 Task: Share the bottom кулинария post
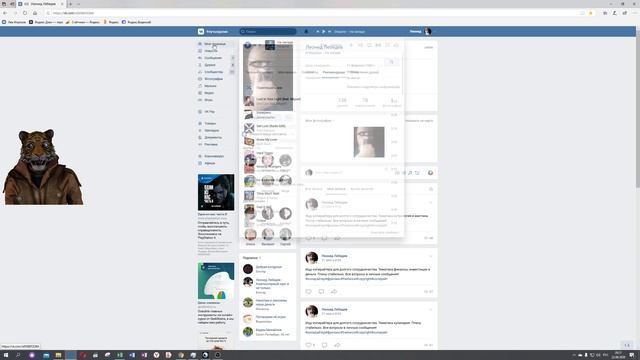pos(337,345)
